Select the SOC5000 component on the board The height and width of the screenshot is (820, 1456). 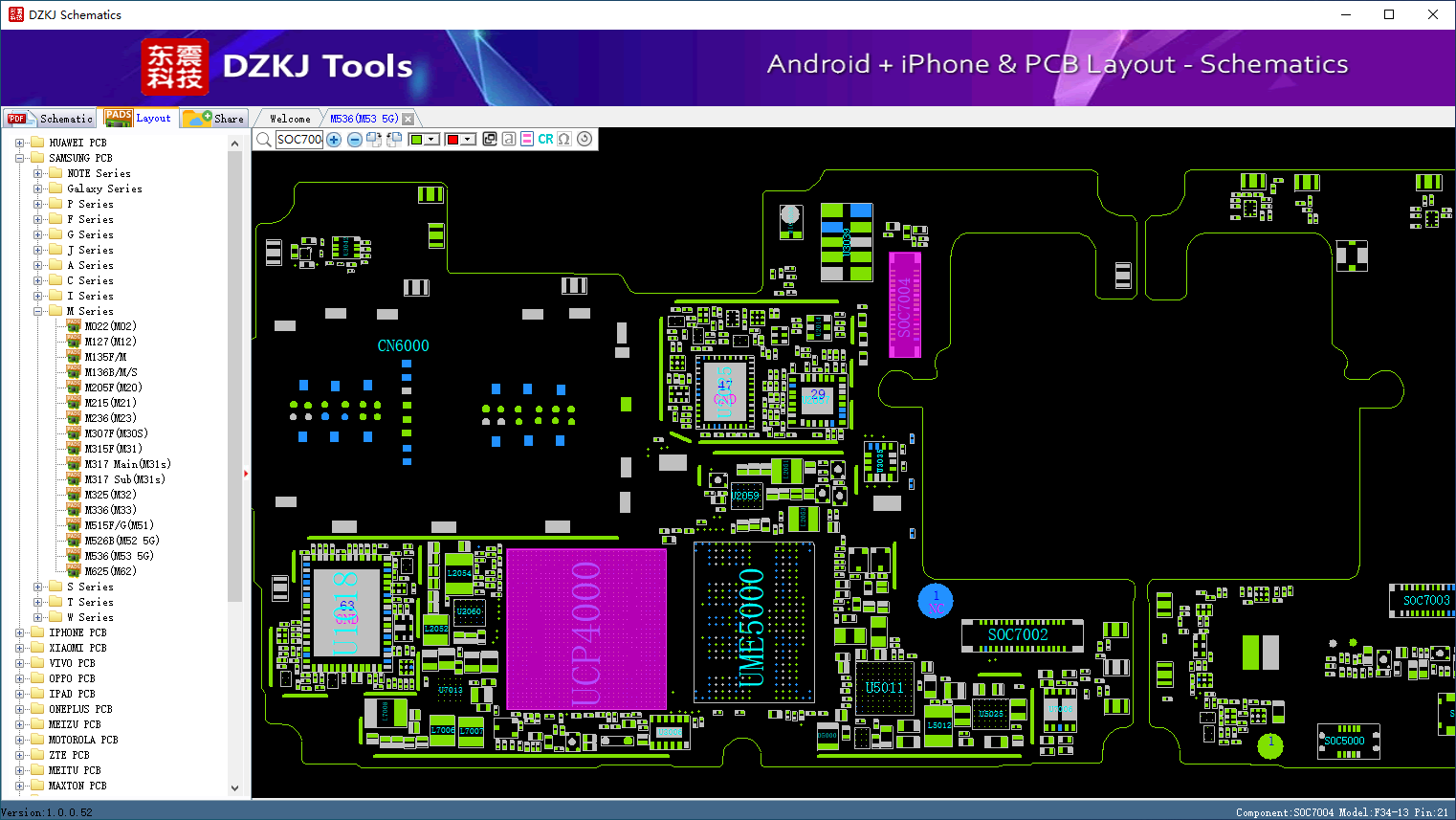pyautogui.click(x=1348, y=742)
